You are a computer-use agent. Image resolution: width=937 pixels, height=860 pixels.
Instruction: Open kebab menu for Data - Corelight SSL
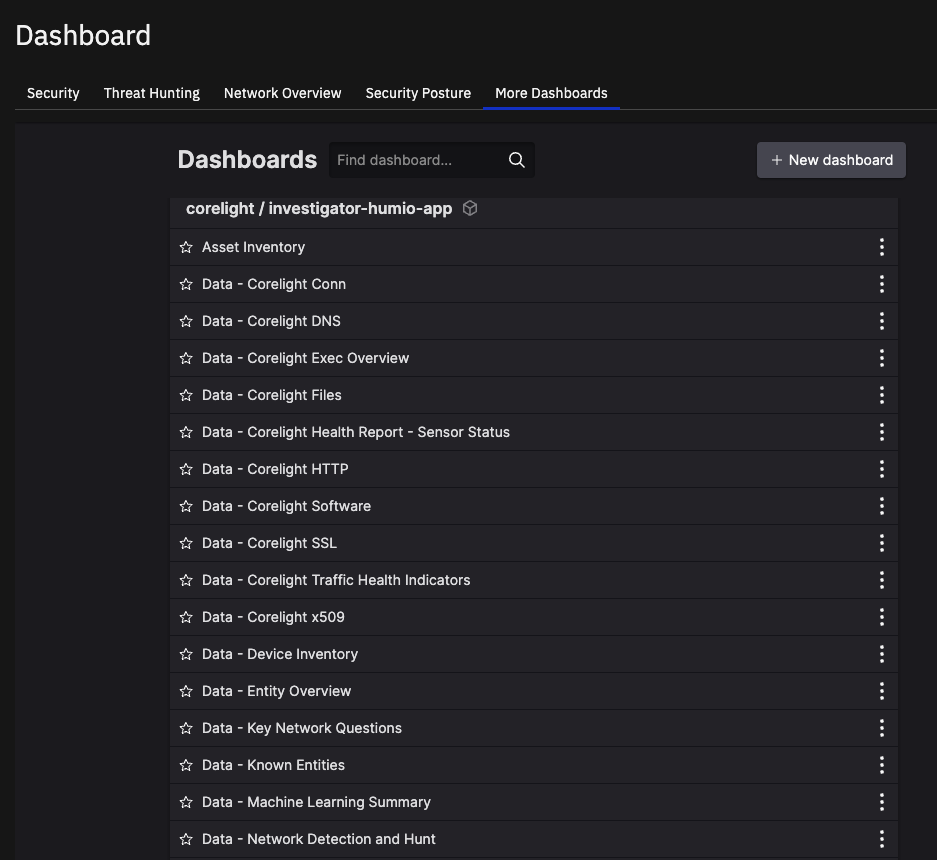click(881, 544)
